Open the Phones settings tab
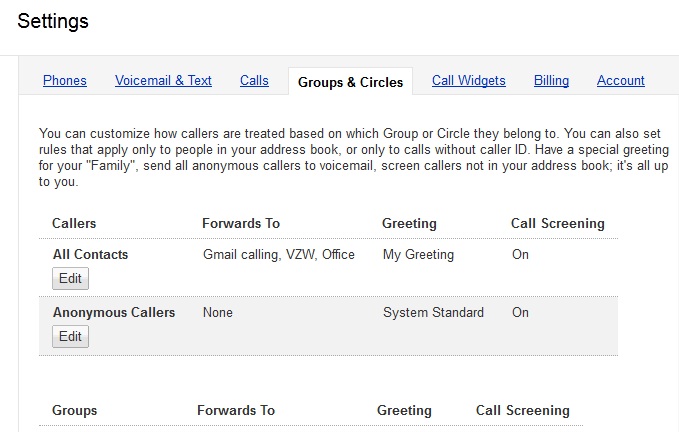The image size is (679, 432). 65,81
